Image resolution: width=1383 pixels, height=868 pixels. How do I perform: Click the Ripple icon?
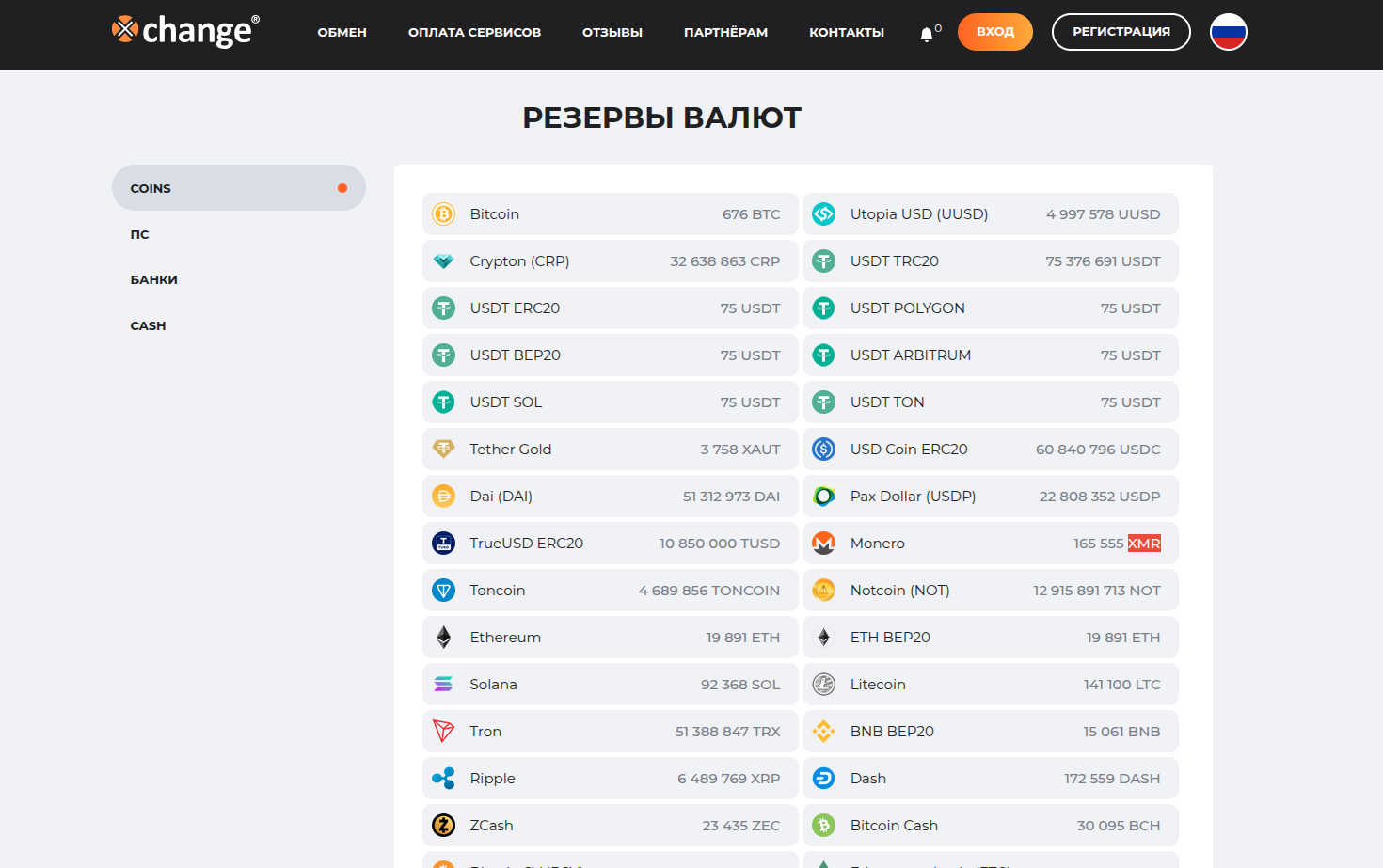coord(443,779)
